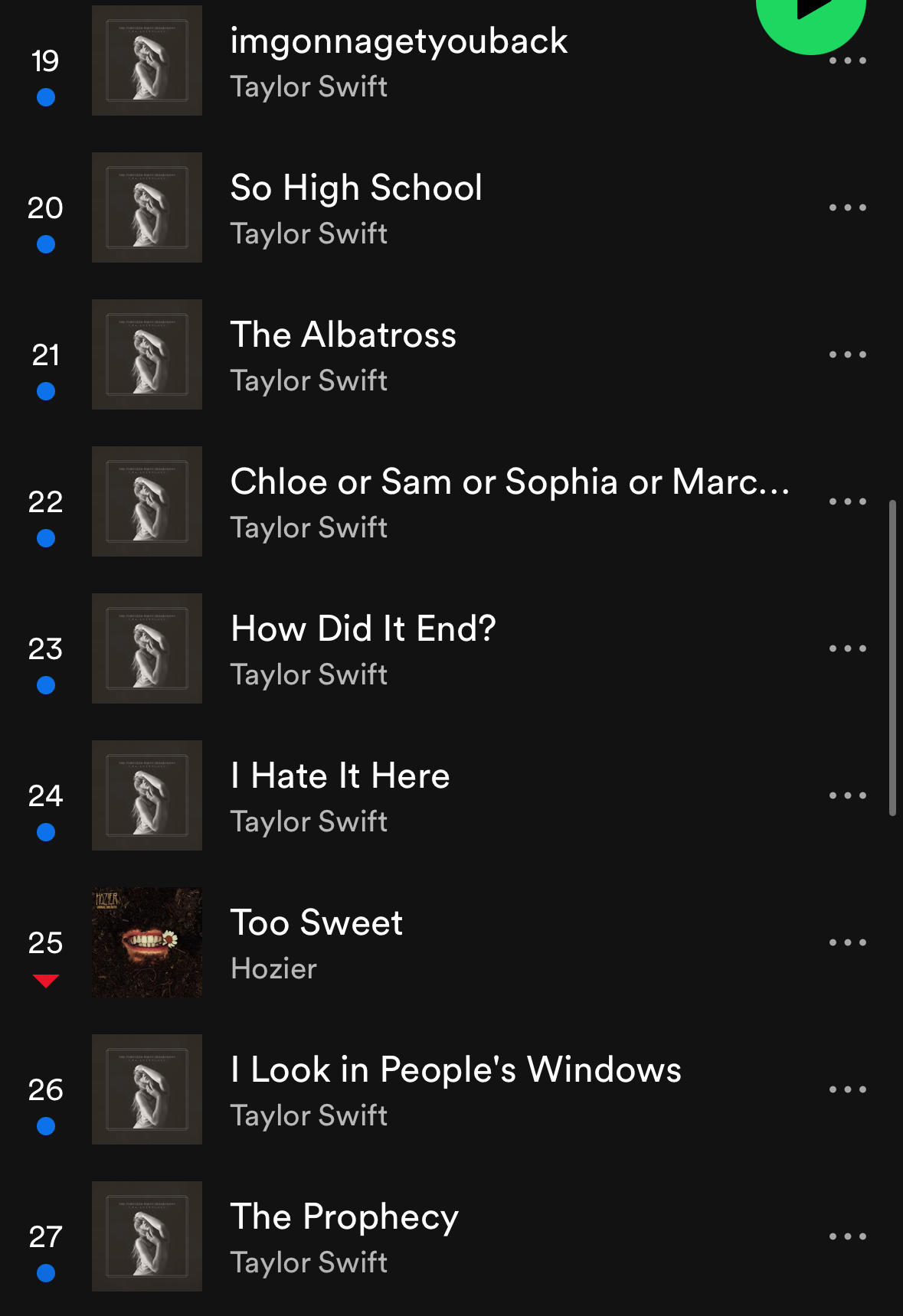Click the Hozier artist name

click(x=273, y=968)
